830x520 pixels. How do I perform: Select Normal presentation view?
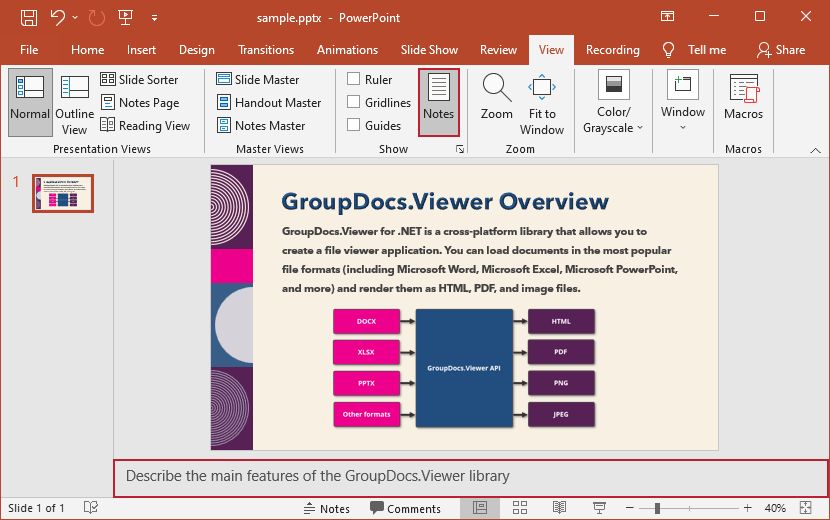point(30,102)
